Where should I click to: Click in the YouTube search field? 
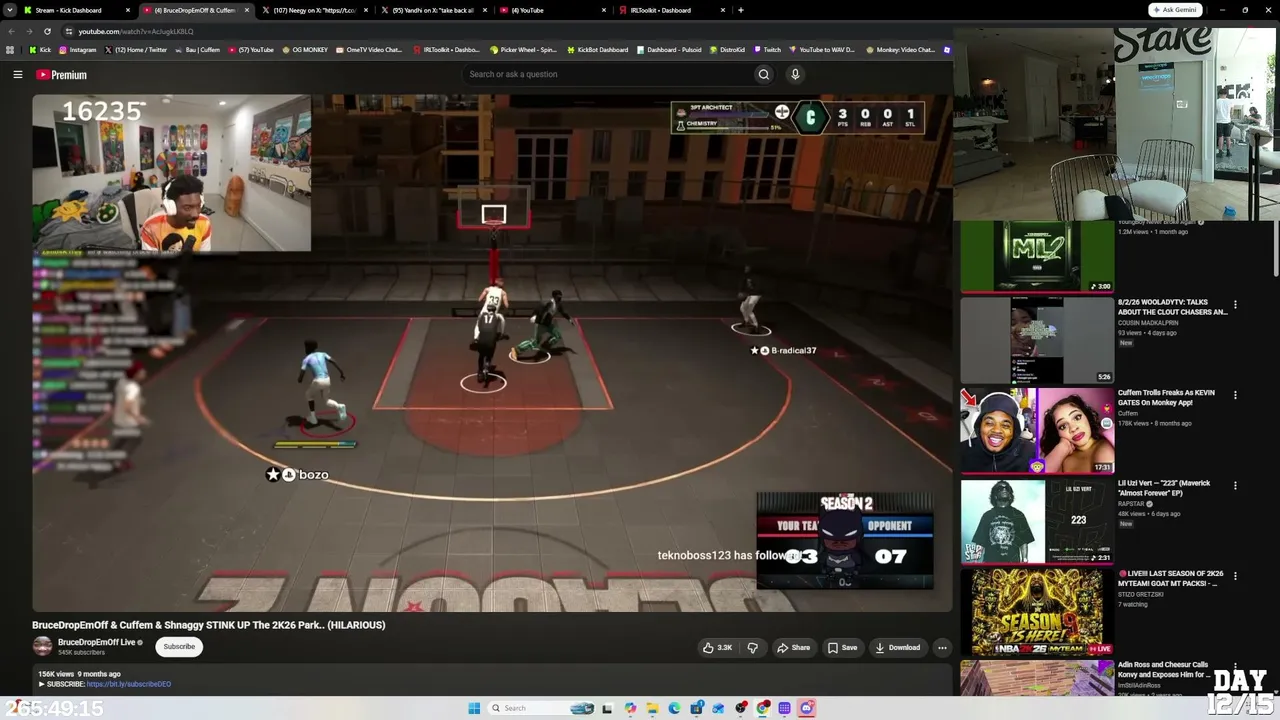pyautogui.click(x=608, y=74)
